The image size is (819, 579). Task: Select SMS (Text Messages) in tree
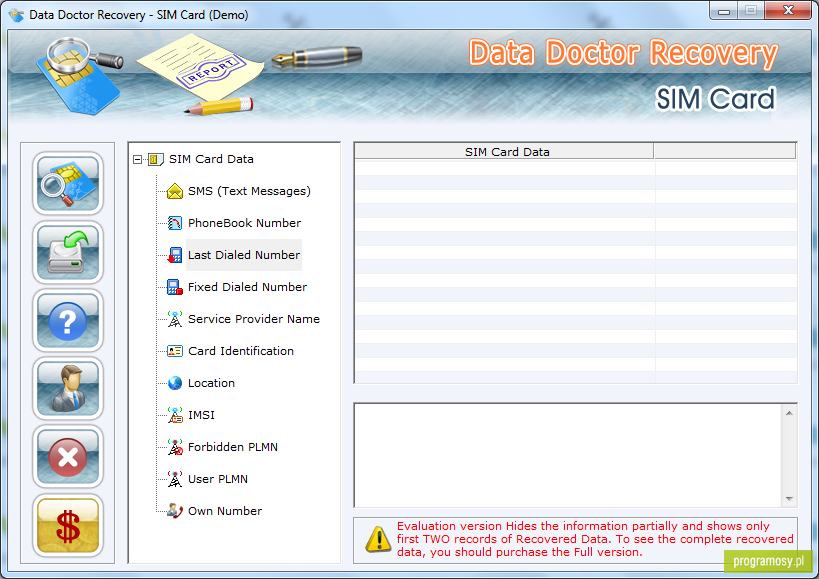click(x=249, y=191)
